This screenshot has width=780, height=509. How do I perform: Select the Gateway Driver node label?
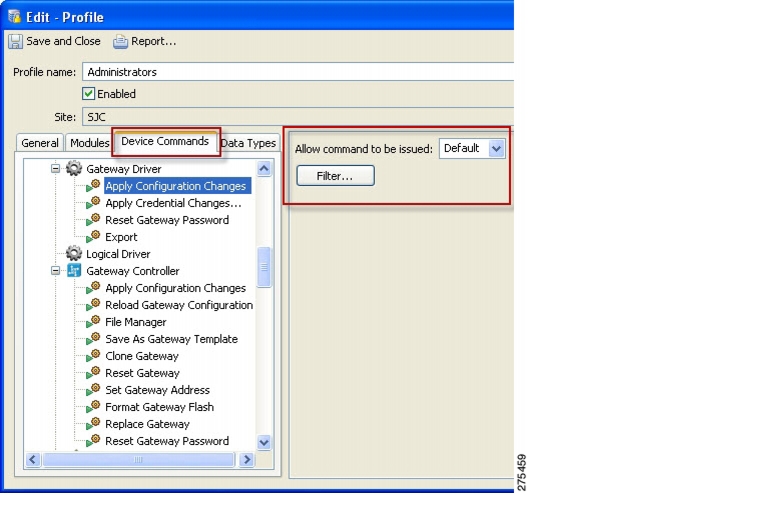[124, 169]
